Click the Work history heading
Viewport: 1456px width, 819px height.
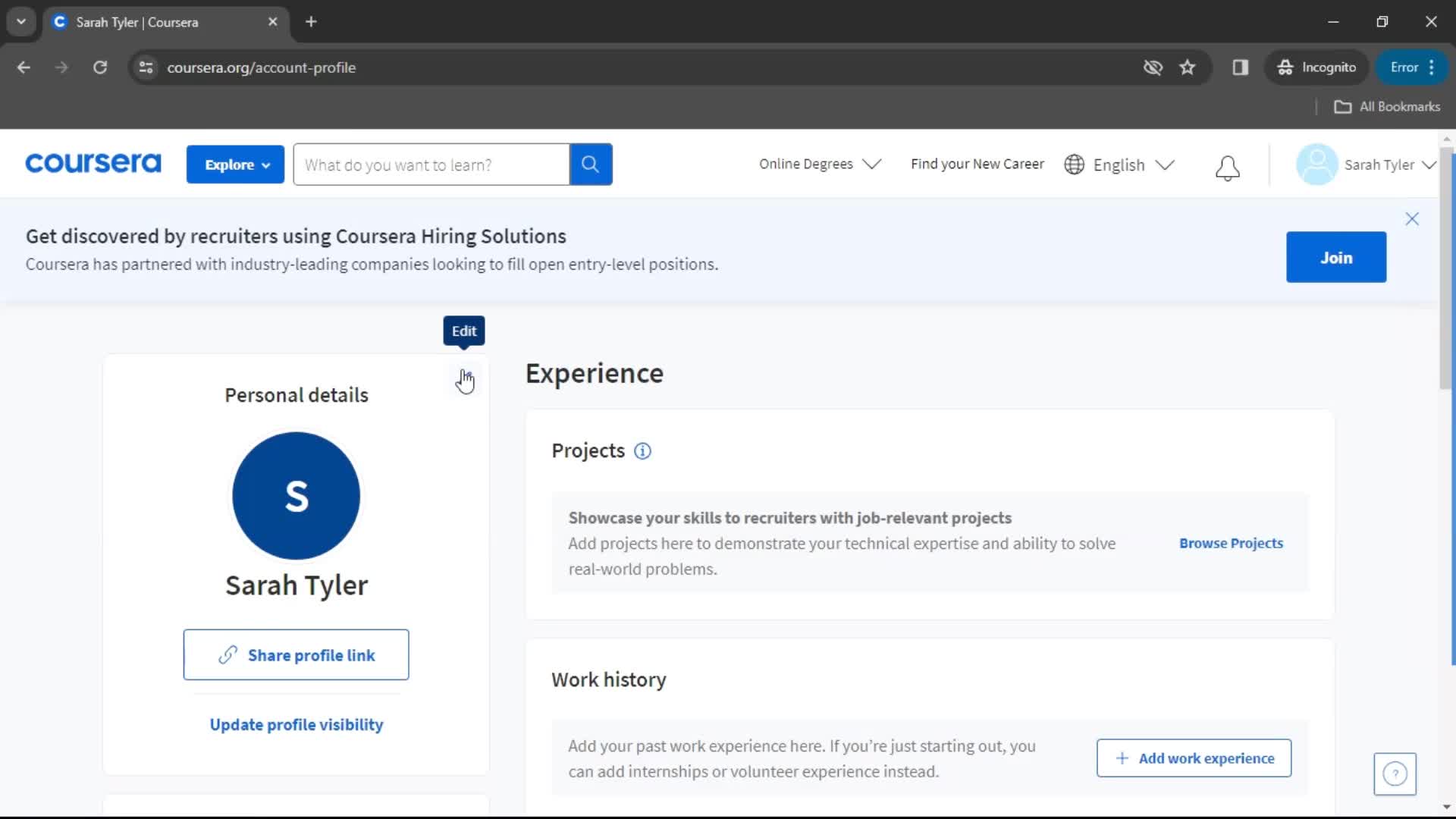(609, 679)
